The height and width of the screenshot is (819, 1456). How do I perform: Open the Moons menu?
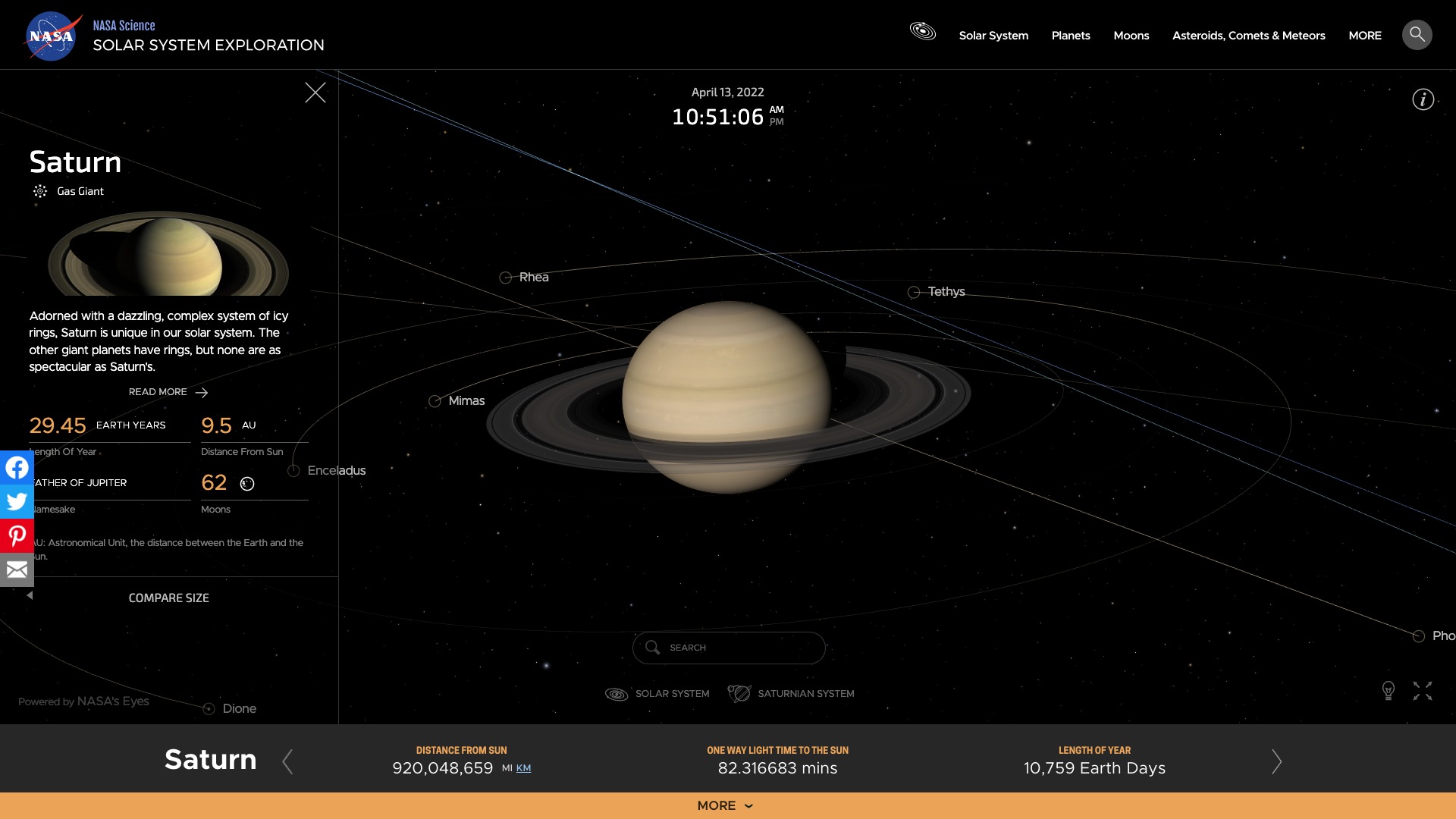(1131, 36)
